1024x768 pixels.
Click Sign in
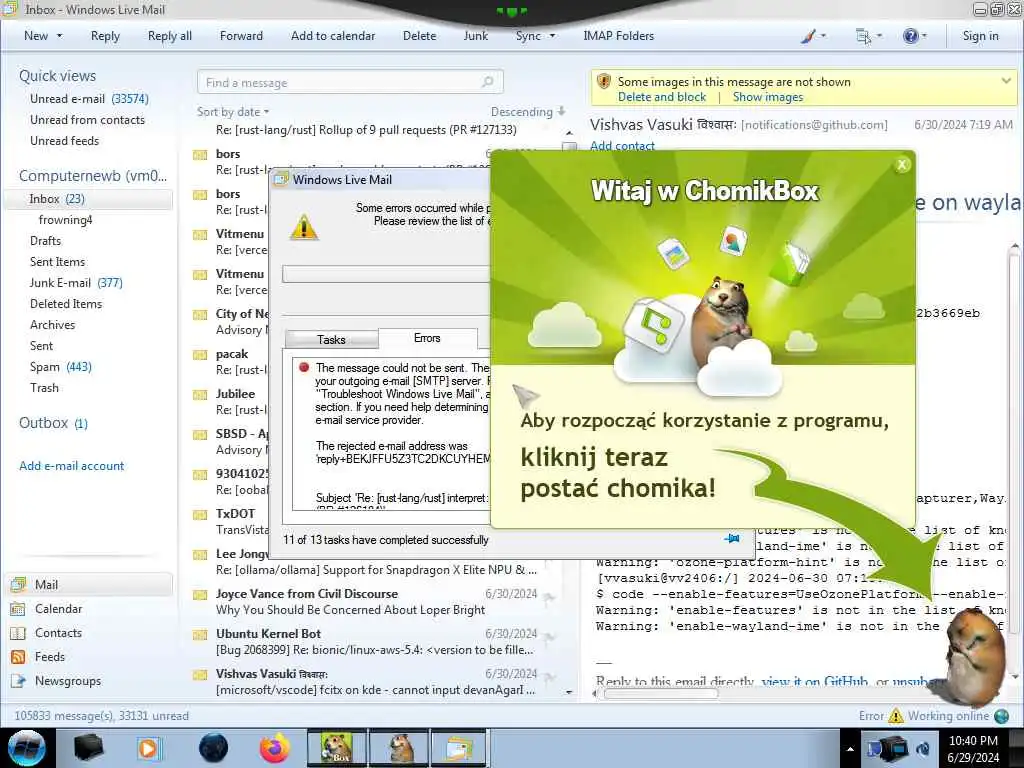[980, 36]
